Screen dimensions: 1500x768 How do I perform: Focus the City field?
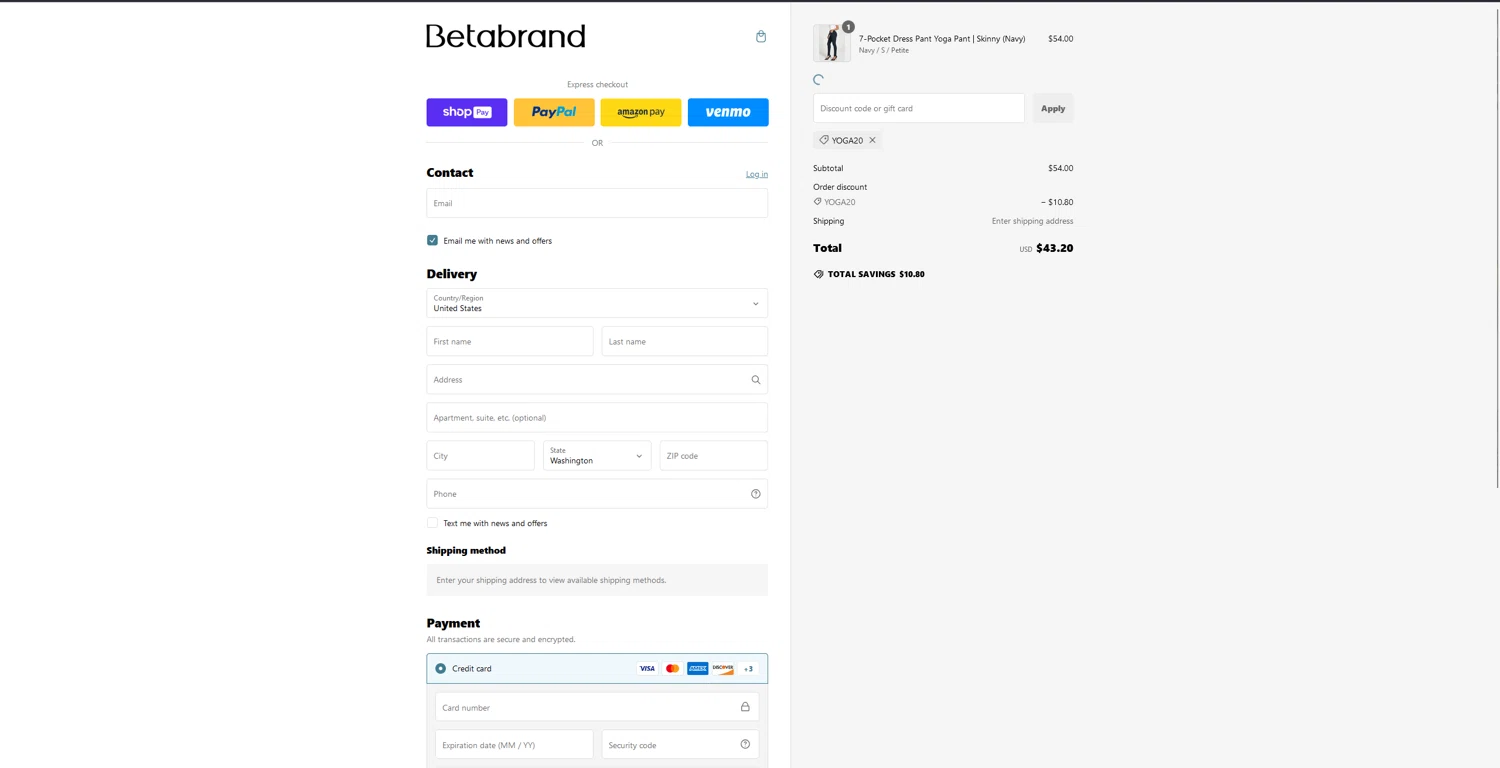point(481,456)
